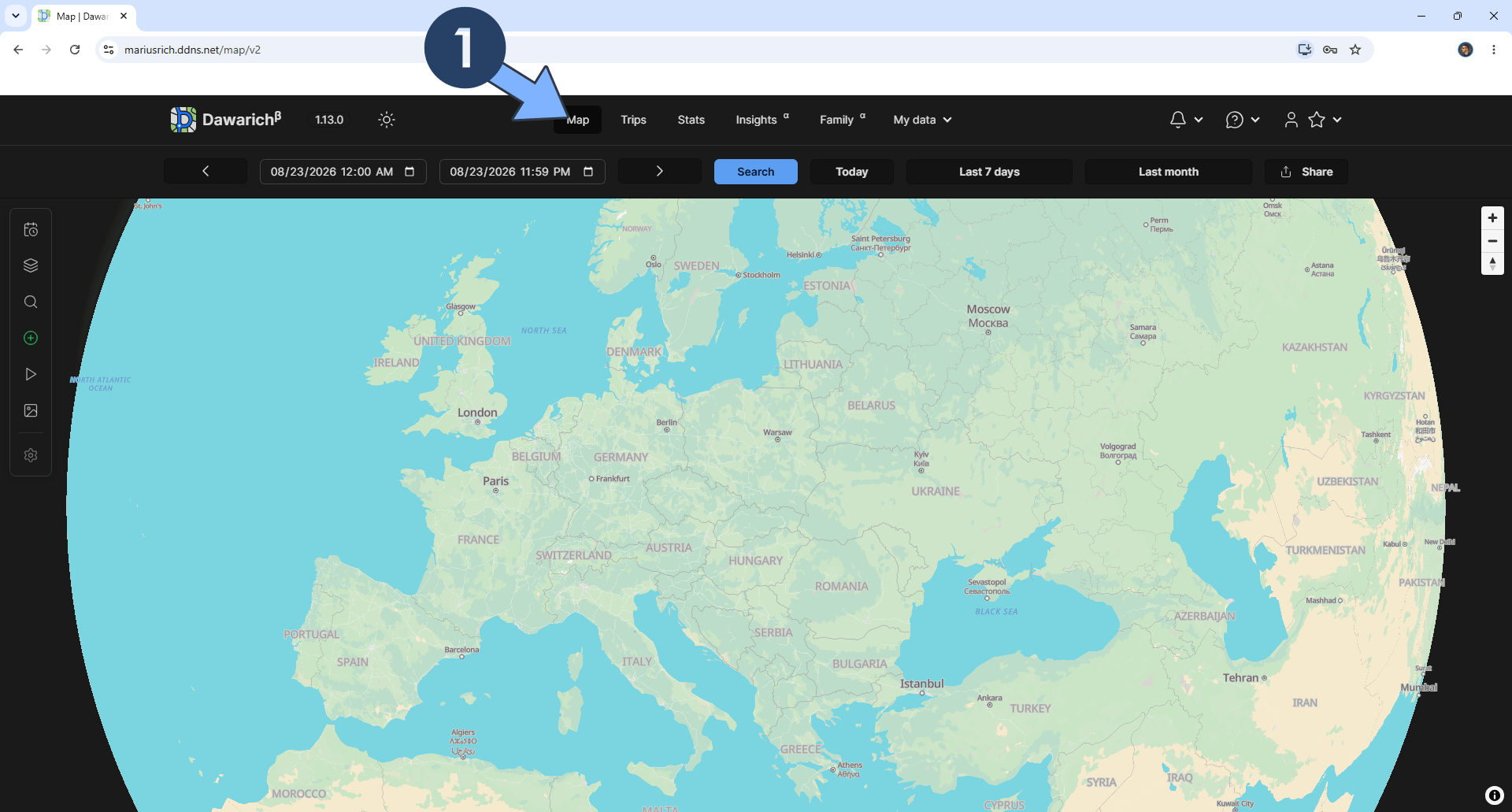Viewport: 1512px width, 812px height.
Task: Expand the My data dropdown
Action: [922, 120]
